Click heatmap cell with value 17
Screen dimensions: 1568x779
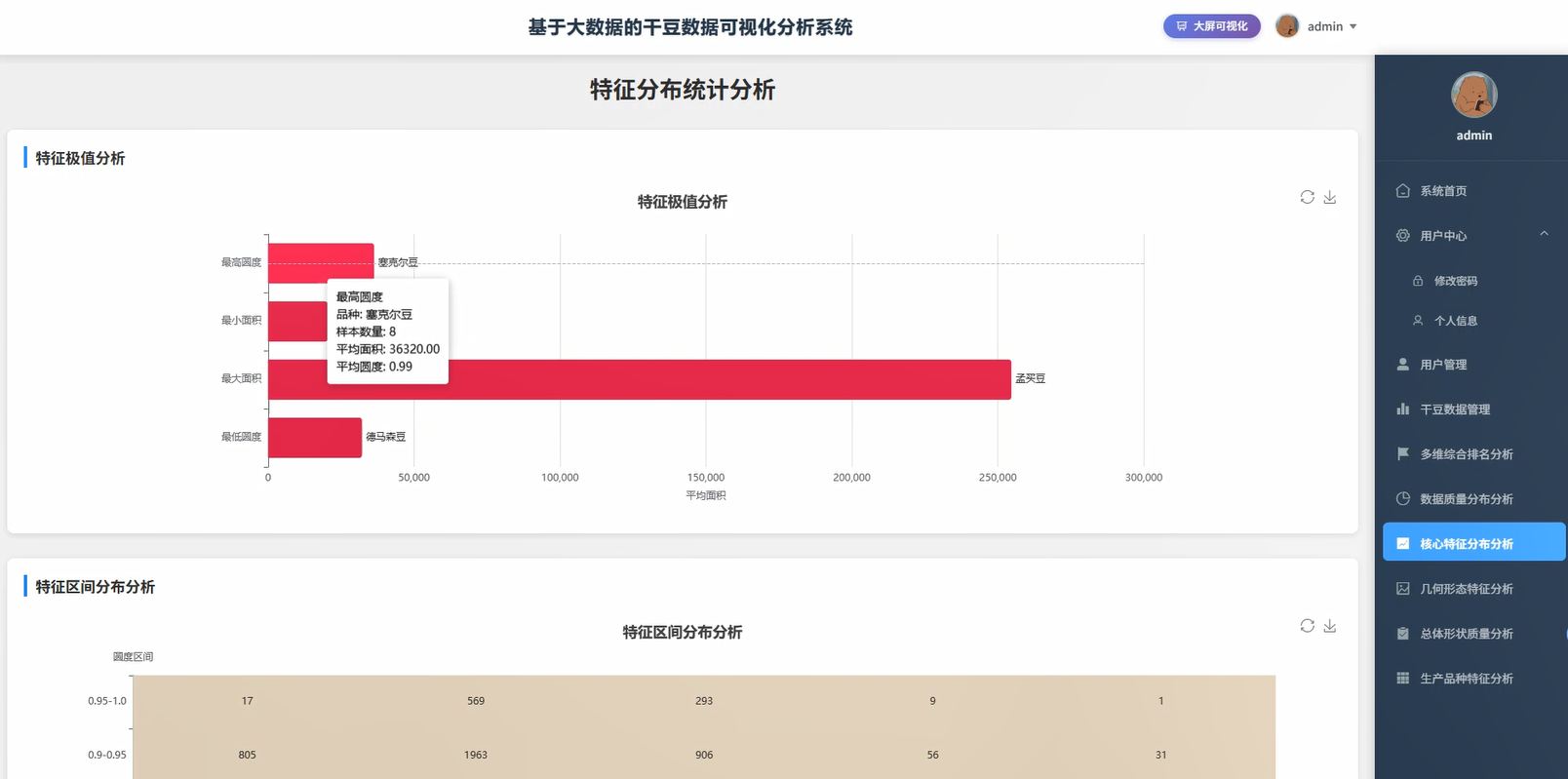click(248, 701)
